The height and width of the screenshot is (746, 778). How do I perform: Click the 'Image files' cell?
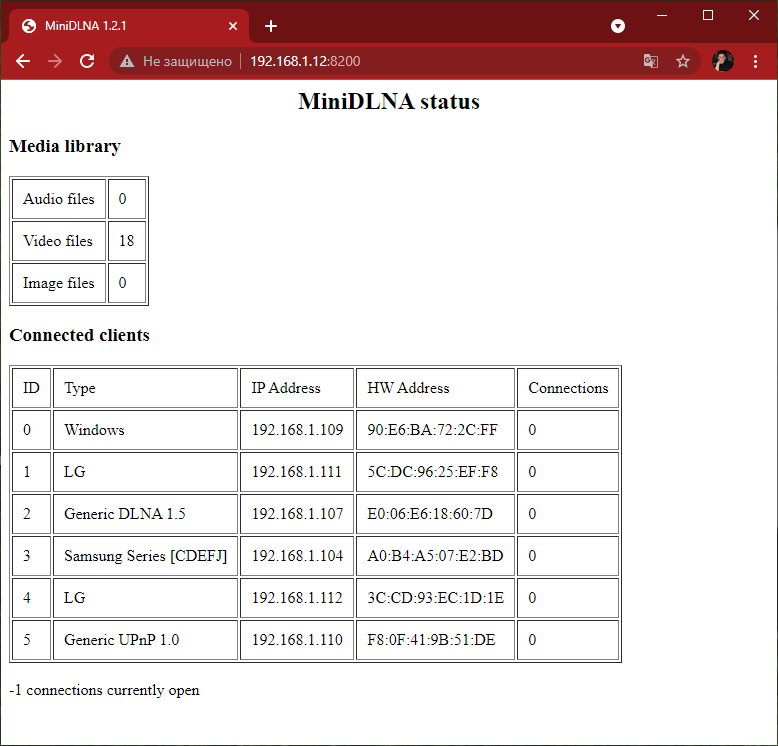(59, 283)
